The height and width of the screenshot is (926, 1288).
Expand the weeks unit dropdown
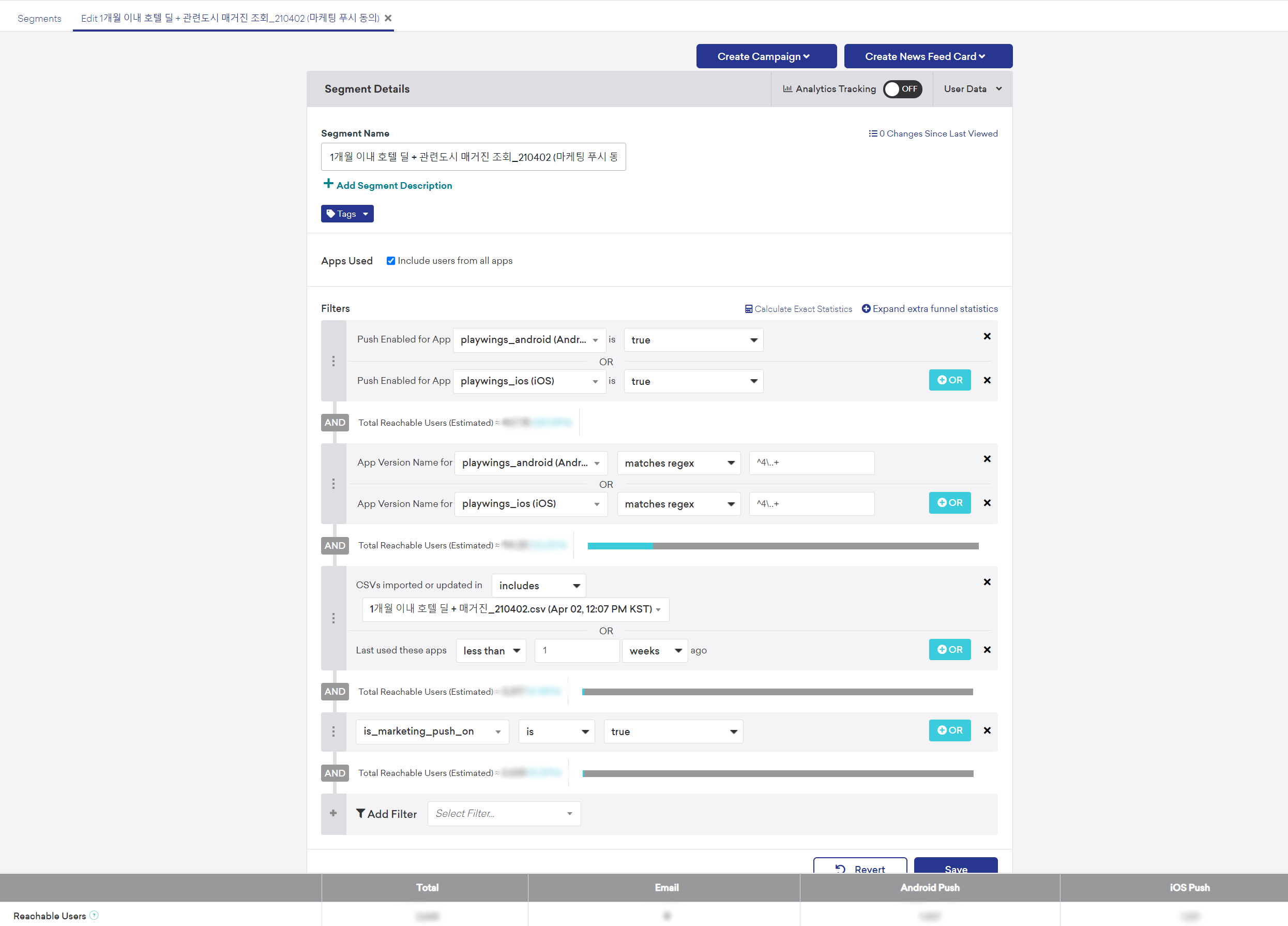pos(654,650)
